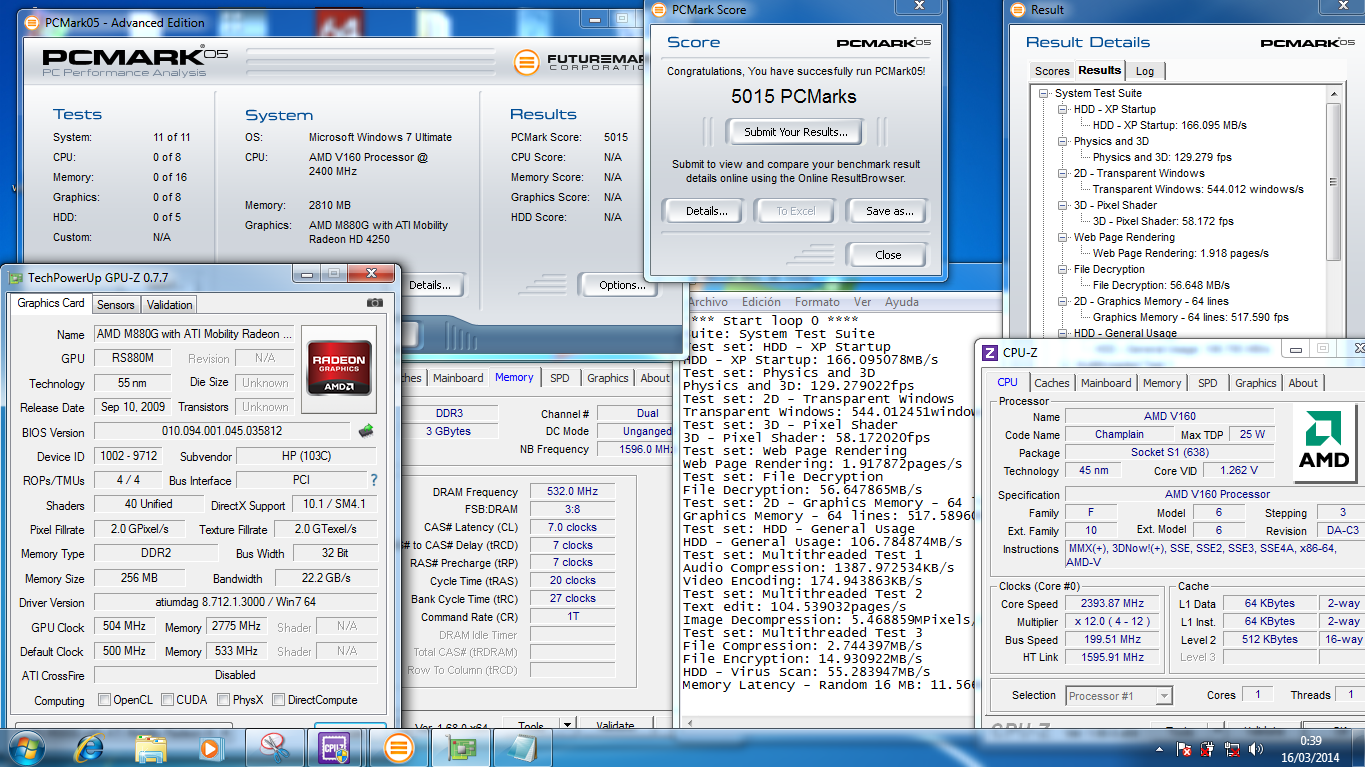Click GPU-Z BIOS save chip icon
Image resolution: width=1365 pixels, height=767 pixels.
click(366, 431)
